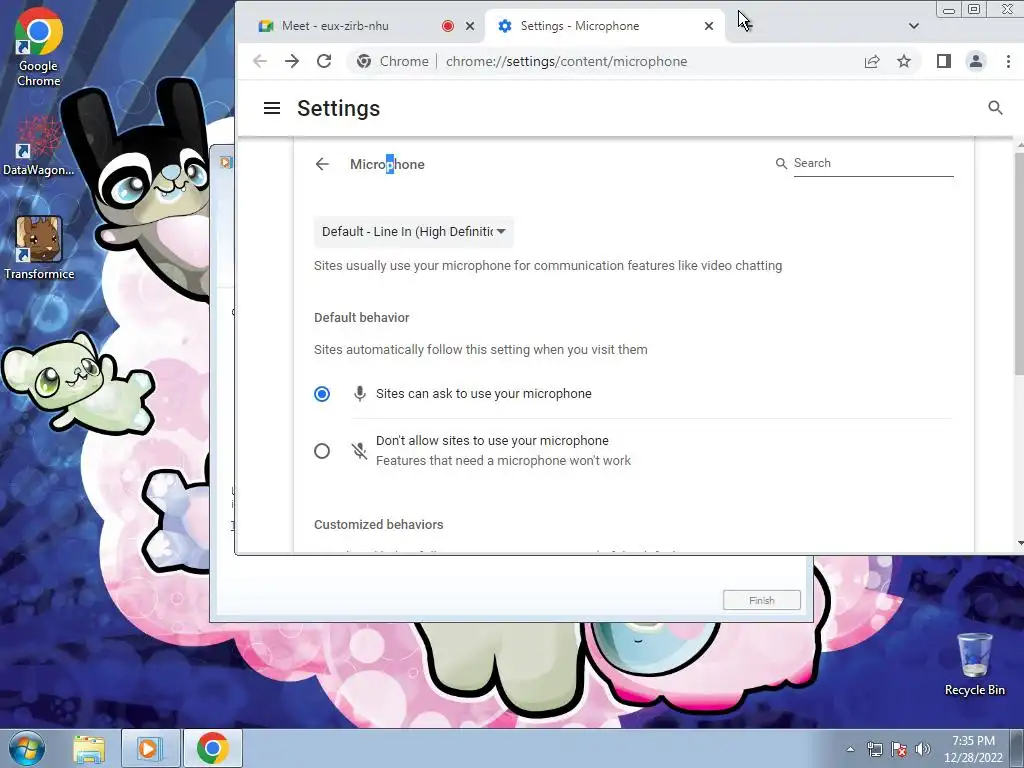Image resolution: width=1024 pixels, height=768 pixels.
Task: Click the Chrome taskbar button
Action: pyautogui.click(x=212, y=748)
